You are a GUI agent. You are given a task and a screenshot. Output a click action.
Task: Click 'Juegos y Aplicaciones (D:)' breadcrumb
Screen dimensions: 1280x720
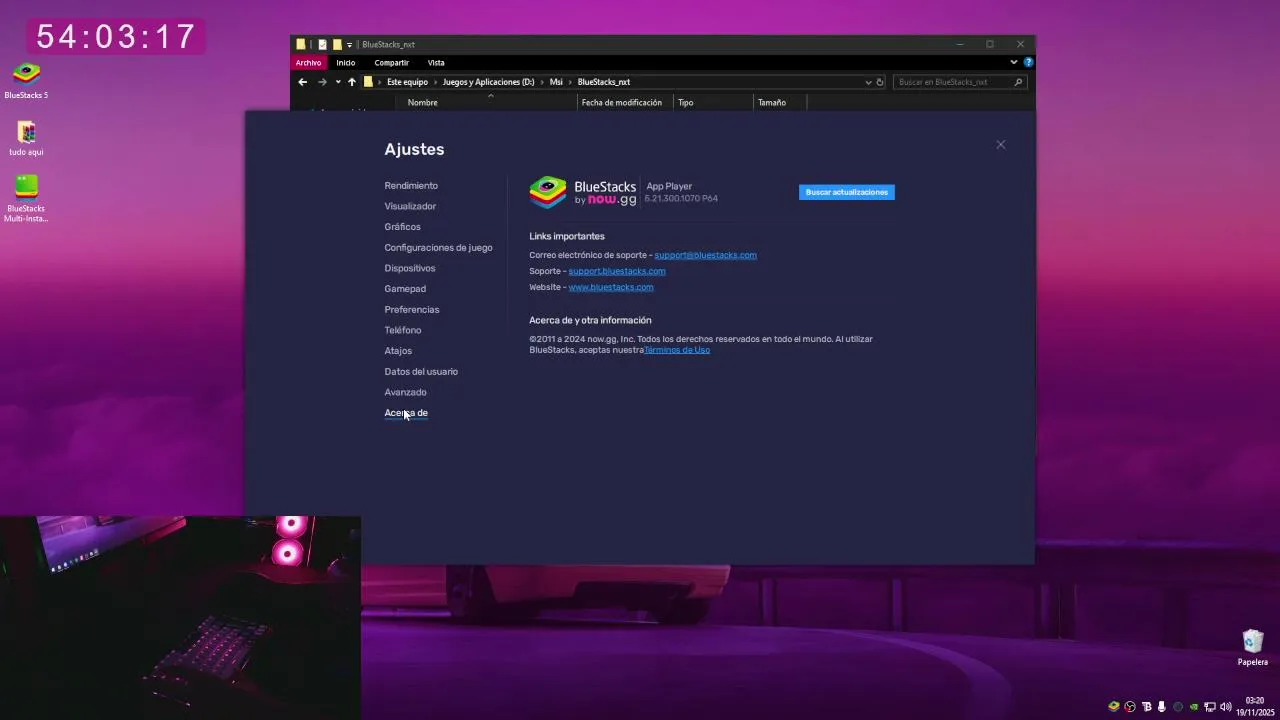(488, 82)
